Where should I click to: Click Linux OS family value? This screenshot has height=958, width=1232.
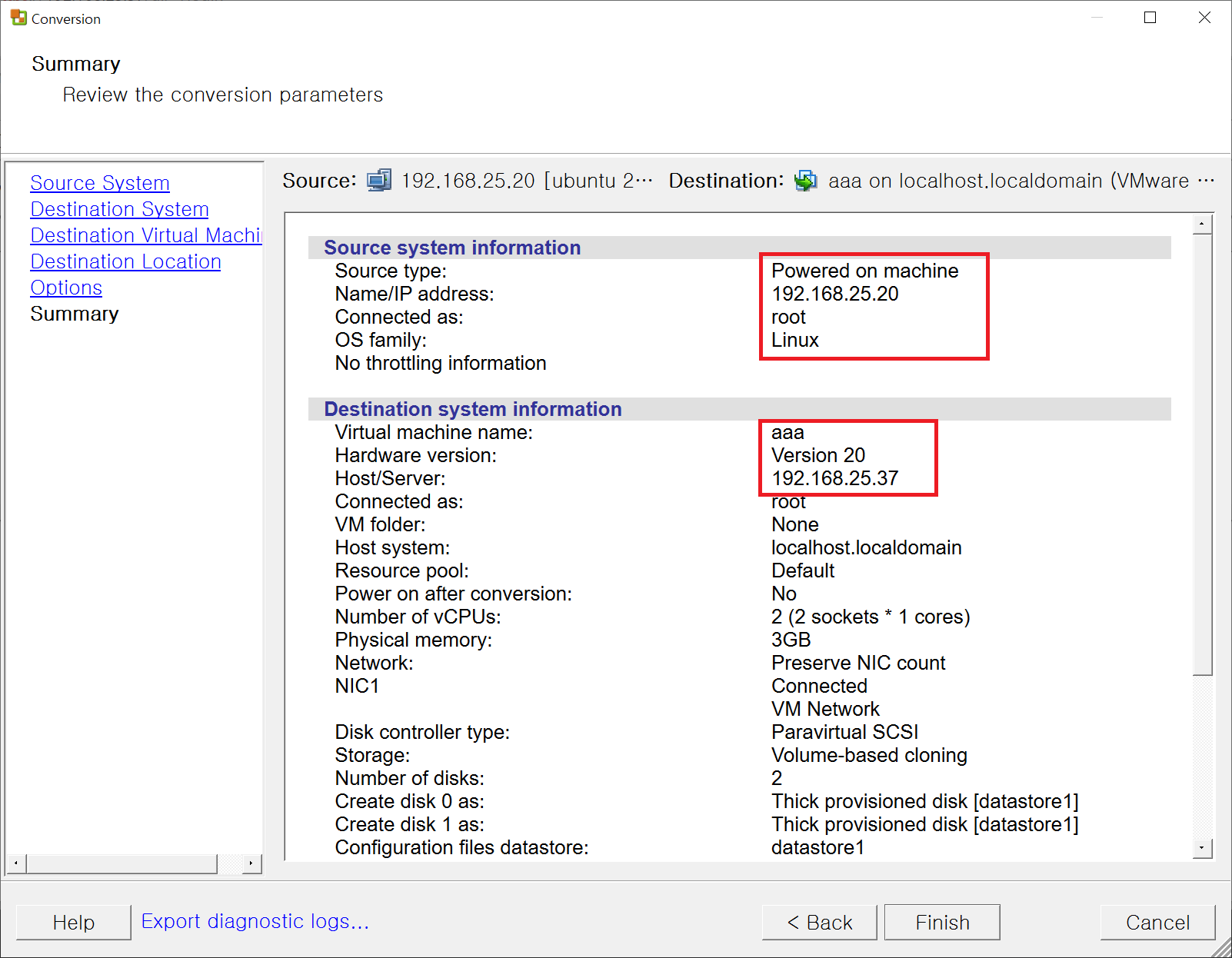click(x=795, y=340)
